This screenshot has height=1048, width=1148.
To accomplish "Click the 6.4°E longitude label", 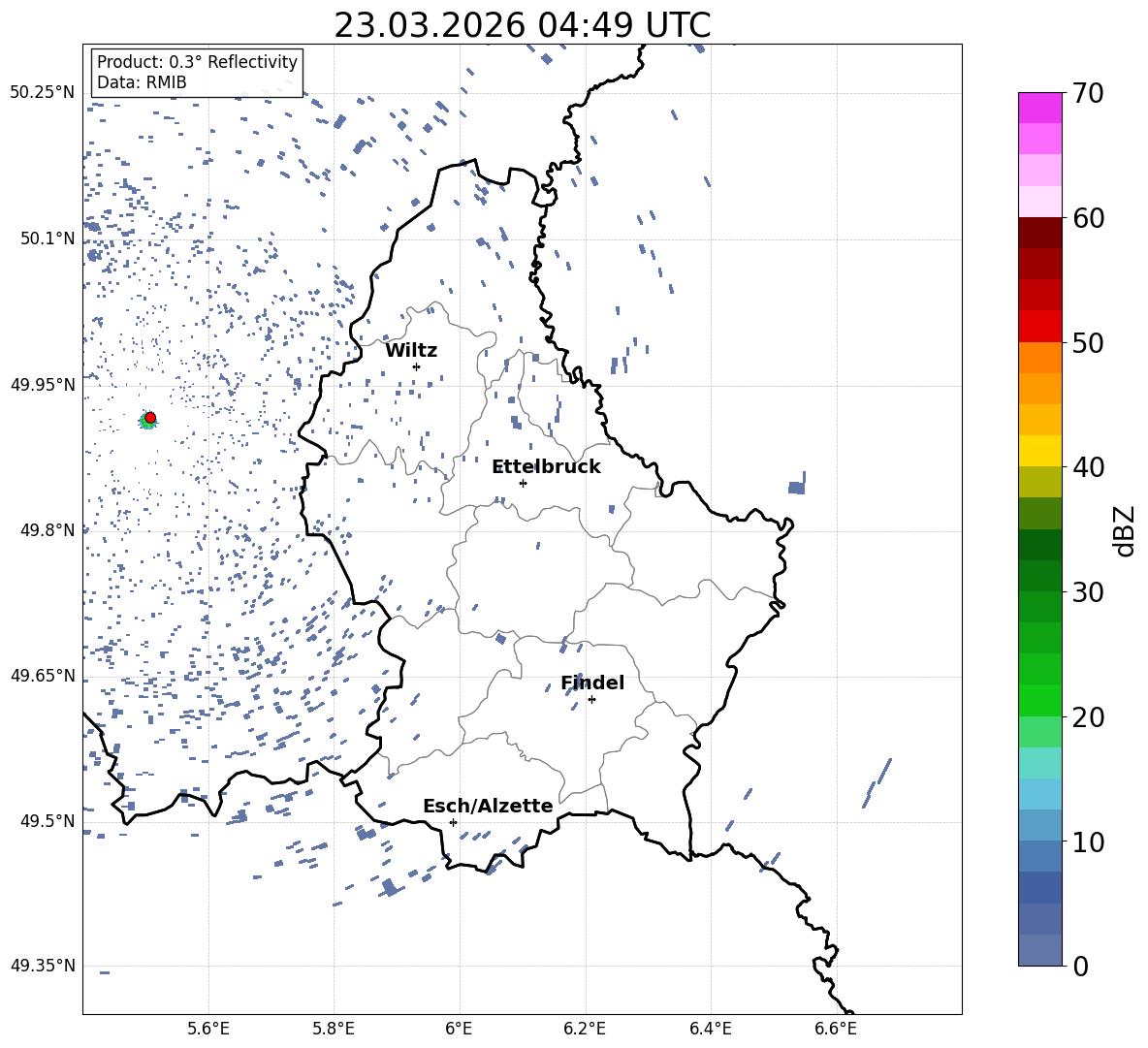I will [x=710, y=1029].
